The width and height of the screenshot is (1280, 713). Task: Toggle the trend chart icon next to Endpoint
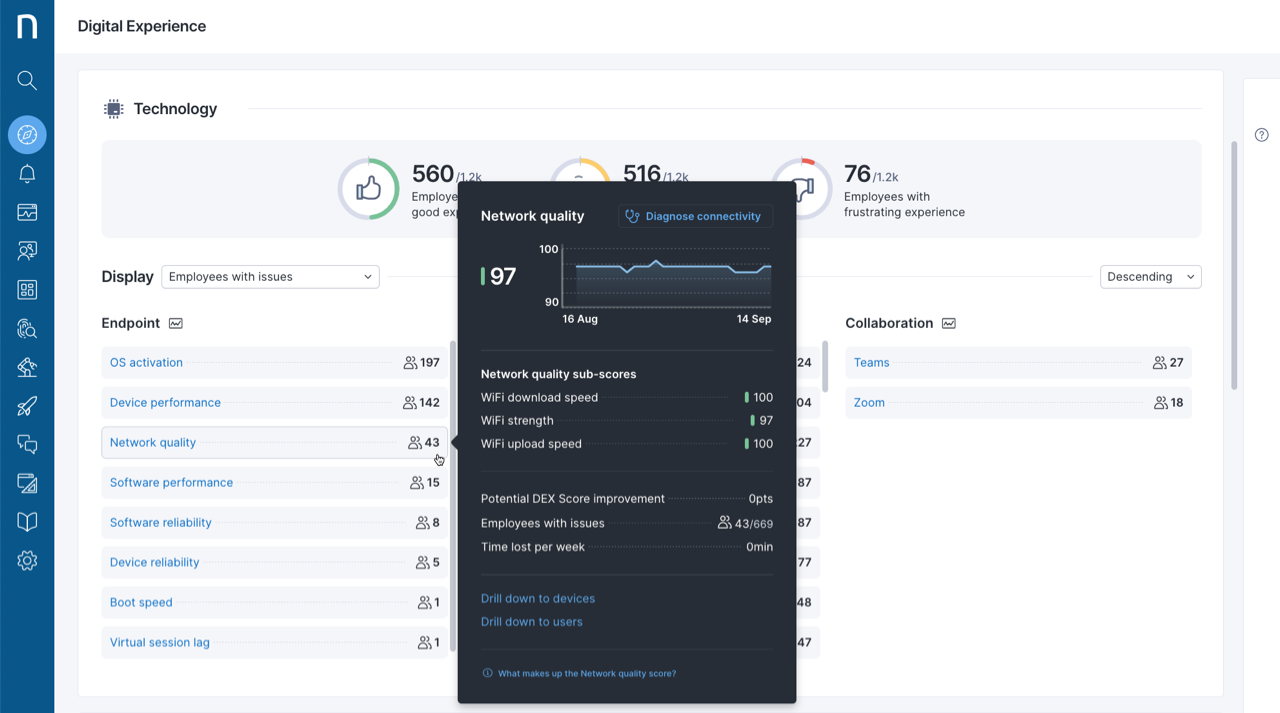click(175, 323)
